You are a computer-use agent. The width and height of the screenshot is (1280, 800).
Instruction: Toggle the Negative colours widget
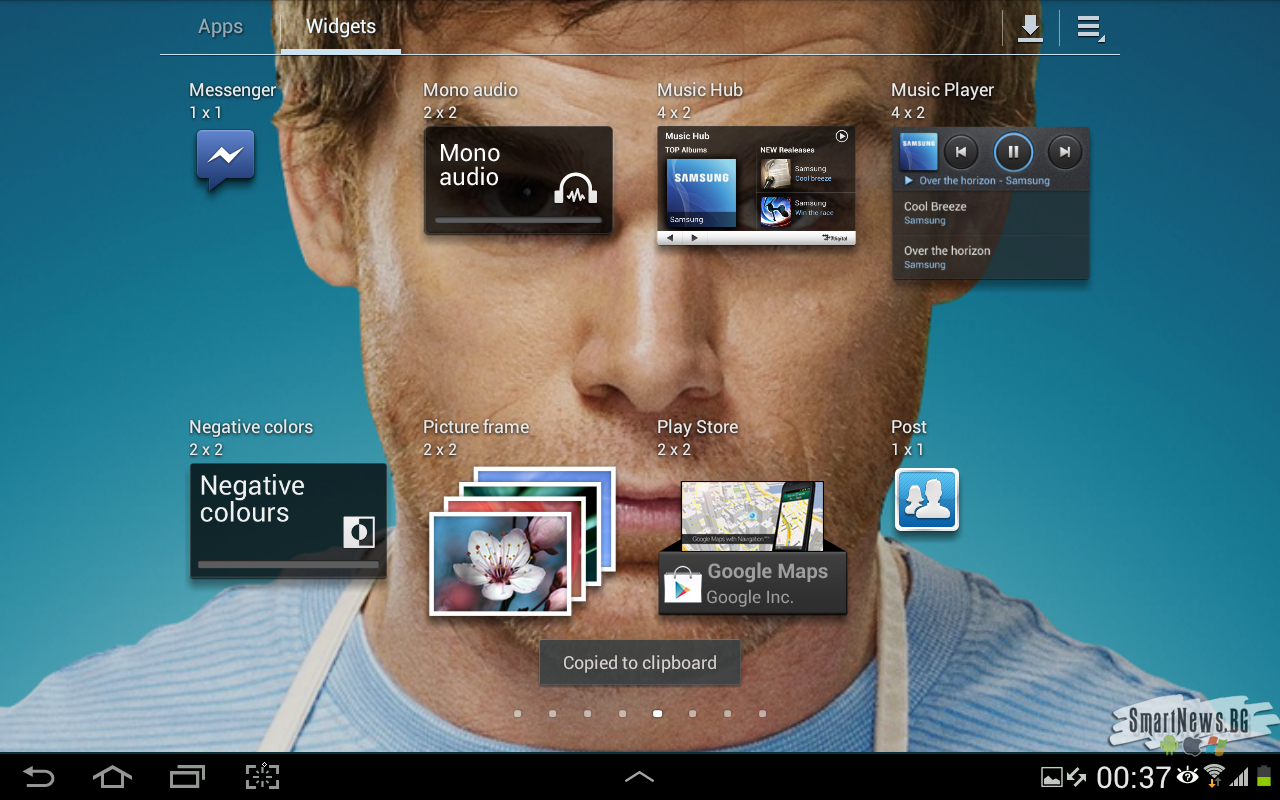[288, 520]
